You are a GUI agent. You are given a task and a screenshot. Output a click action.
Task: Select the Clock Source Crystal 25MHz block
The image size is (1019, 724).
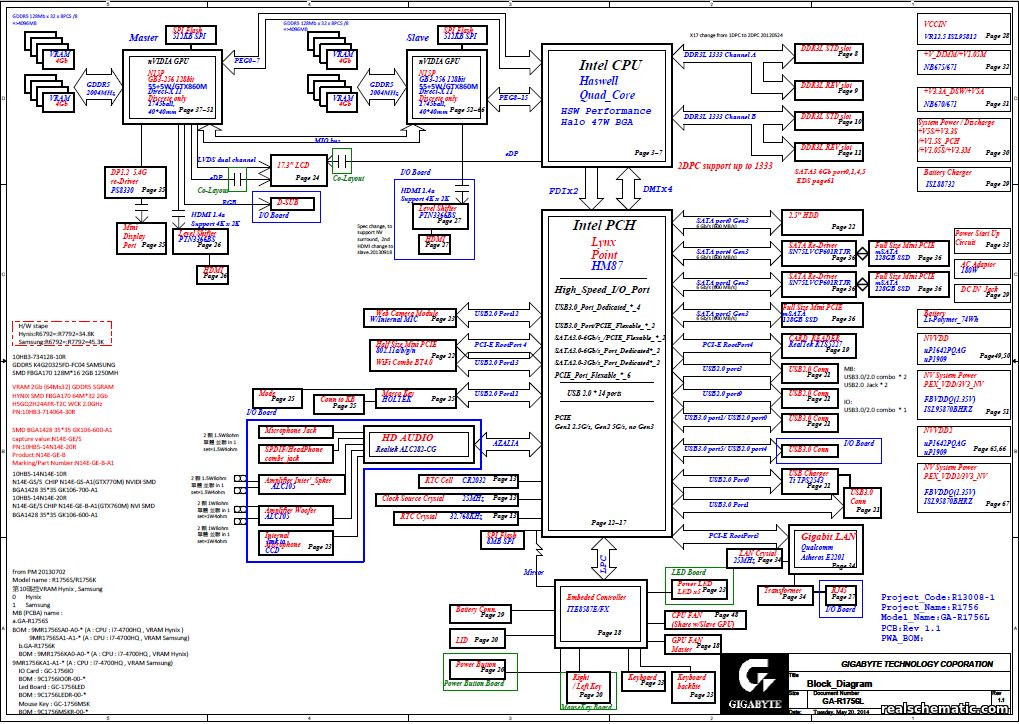tap(448, 499)
